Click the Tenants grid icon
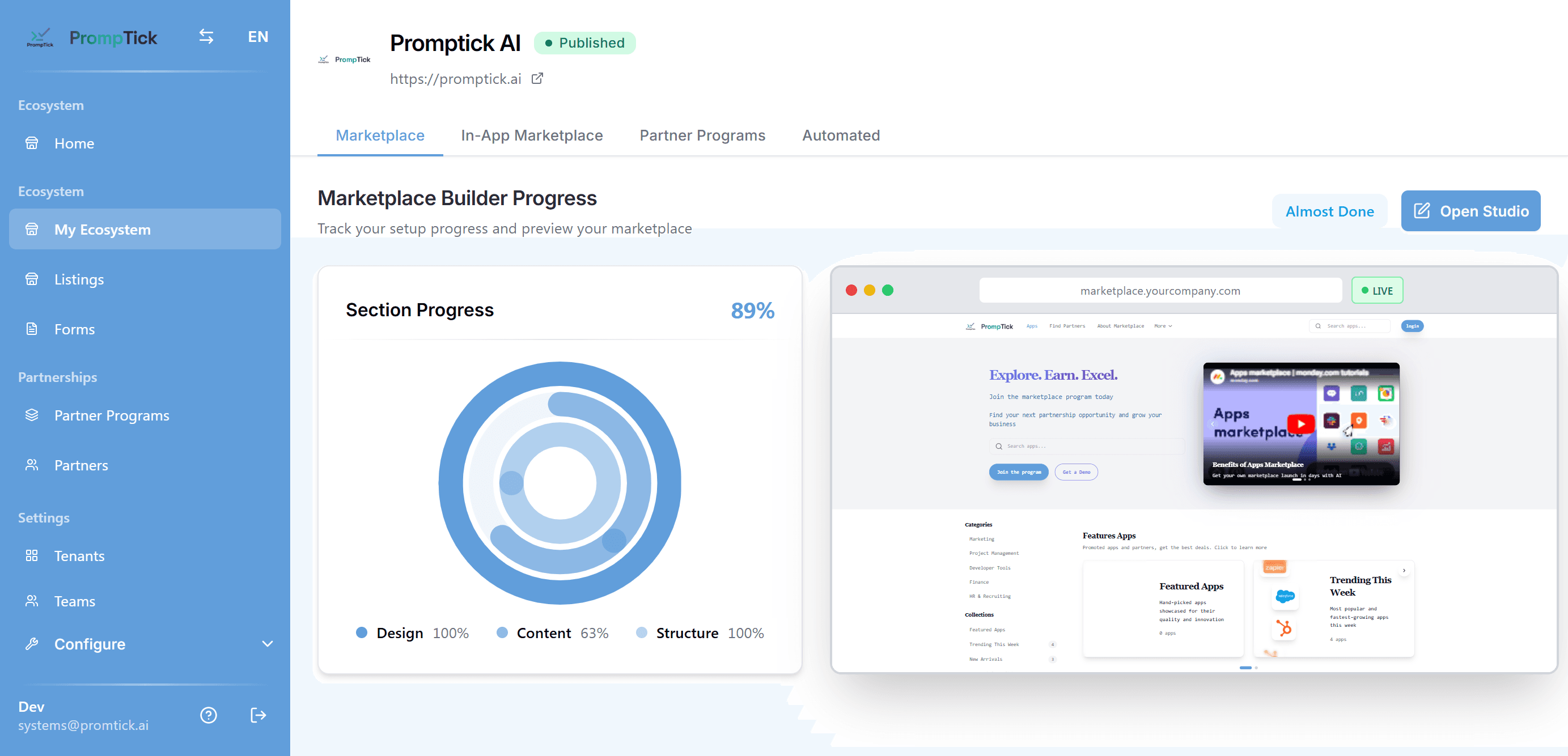The image size is (1568, 756). pyautogui.click(x=32, y=555)
